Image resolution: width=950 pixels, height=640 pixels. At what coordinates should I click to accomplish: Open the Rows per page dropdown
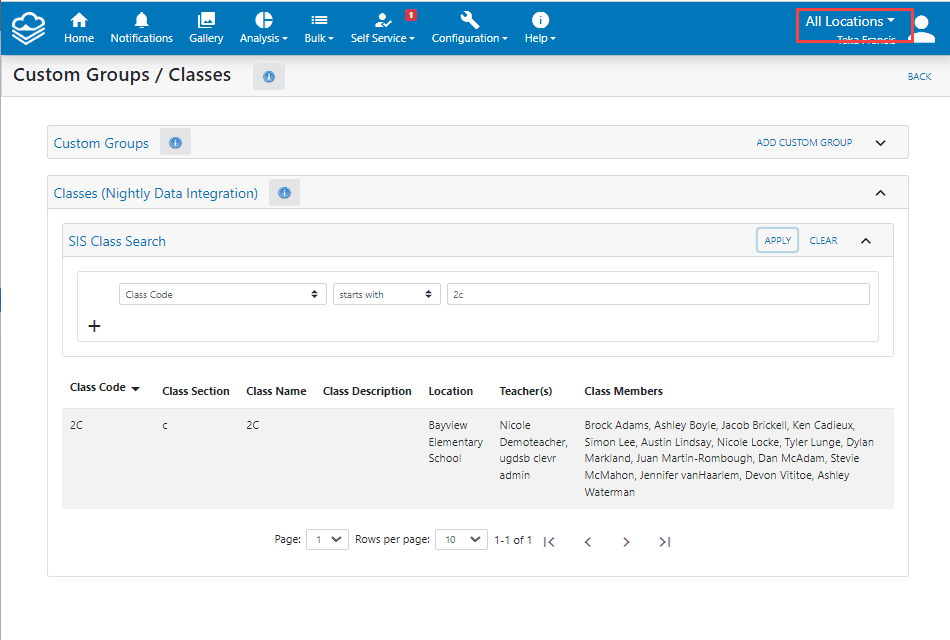(x=462, y=539)
